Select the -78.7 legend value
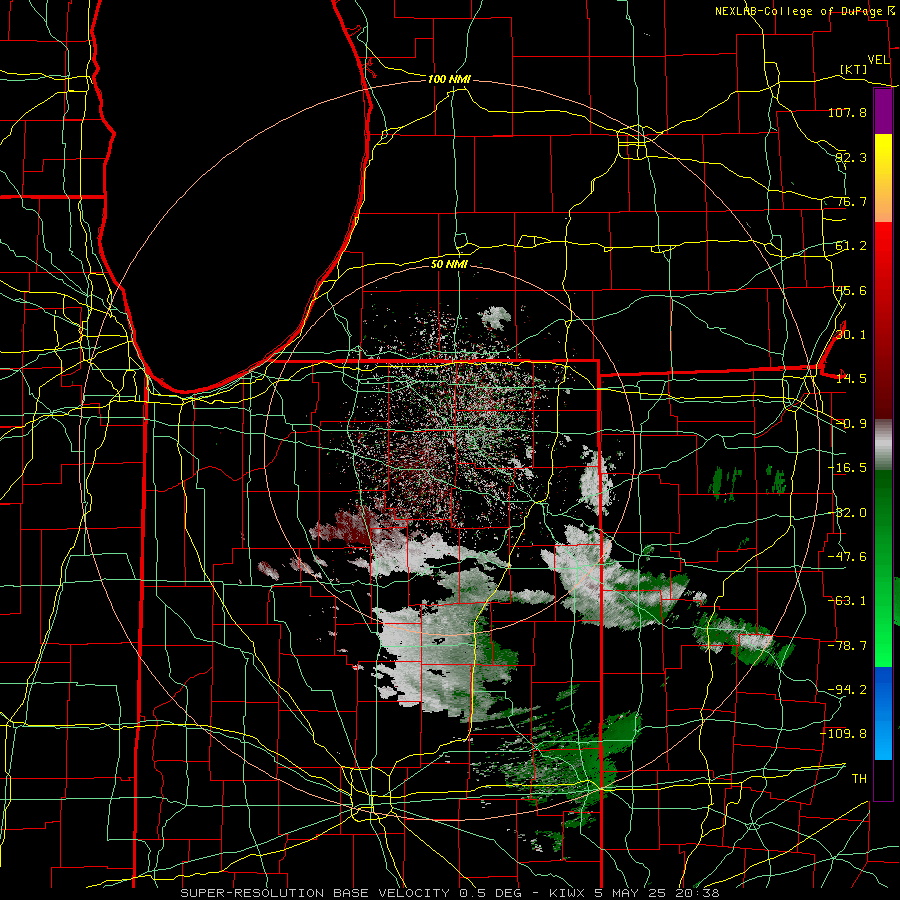Viewport: 900px width, 900px height. (x=847, y=646)
